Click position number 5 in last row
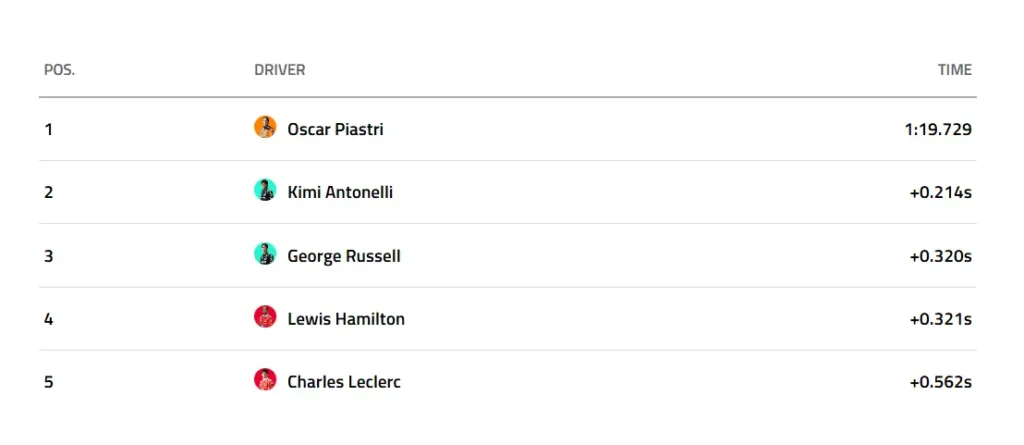 (x=48, y=382)
